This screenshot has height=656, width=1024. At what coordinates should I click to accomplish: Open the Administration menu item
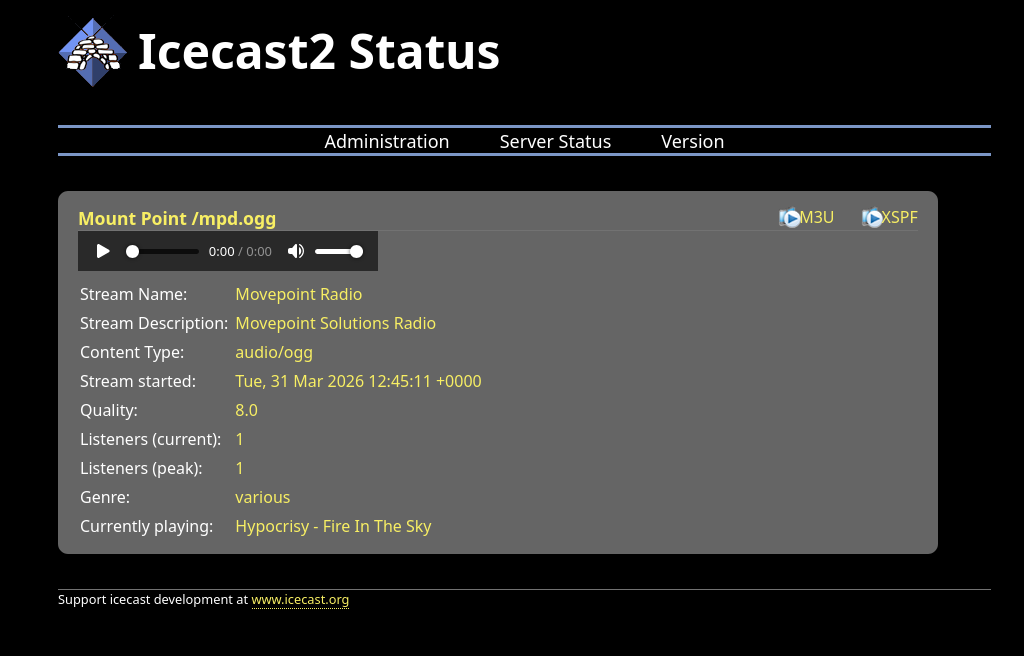point(387,141)
